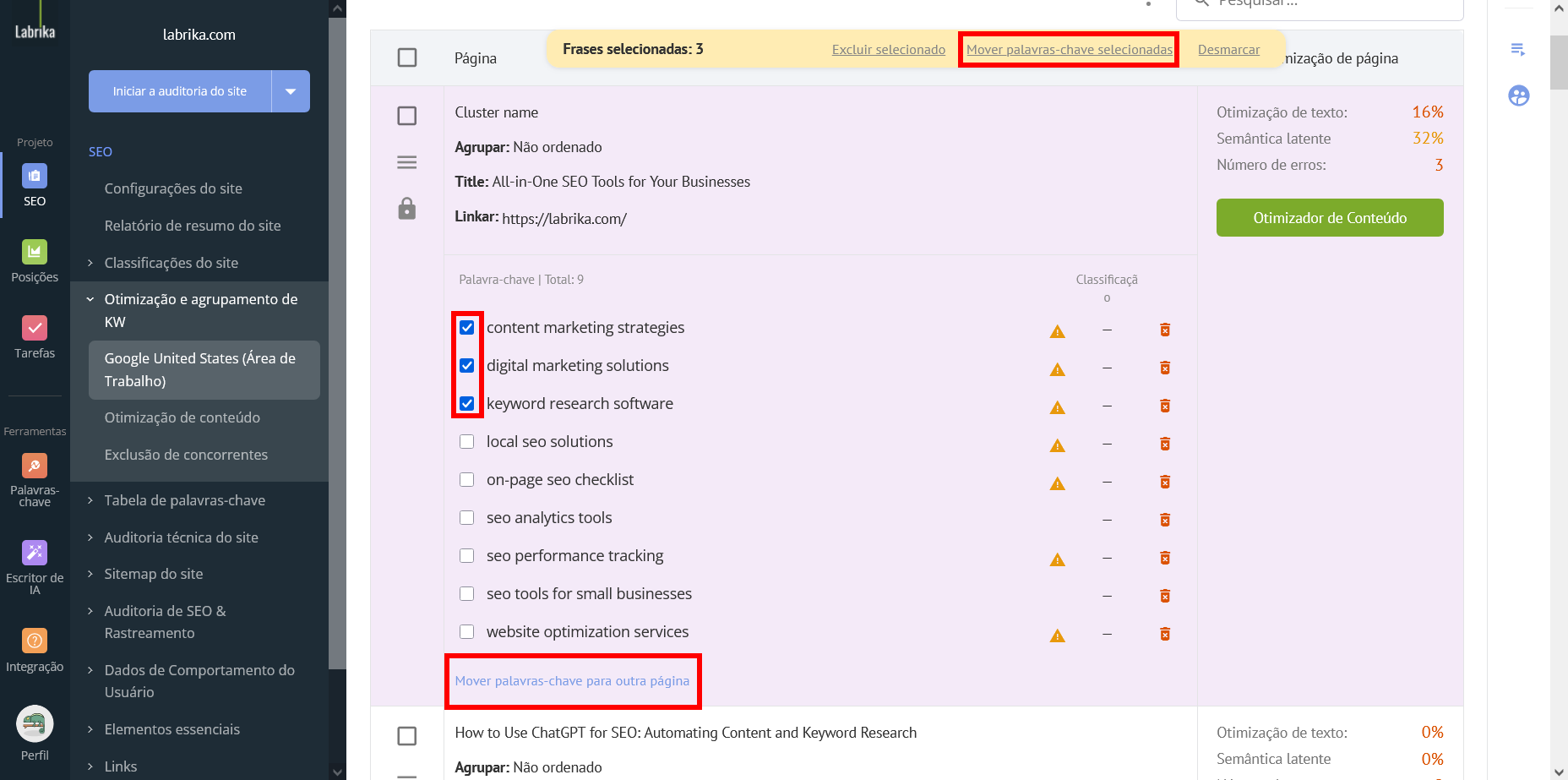This screenshot has width=1568, height=780.
Task: Select 'Relatório de resumo do site'
Action: pyautogui.click(x=192, y=226)
